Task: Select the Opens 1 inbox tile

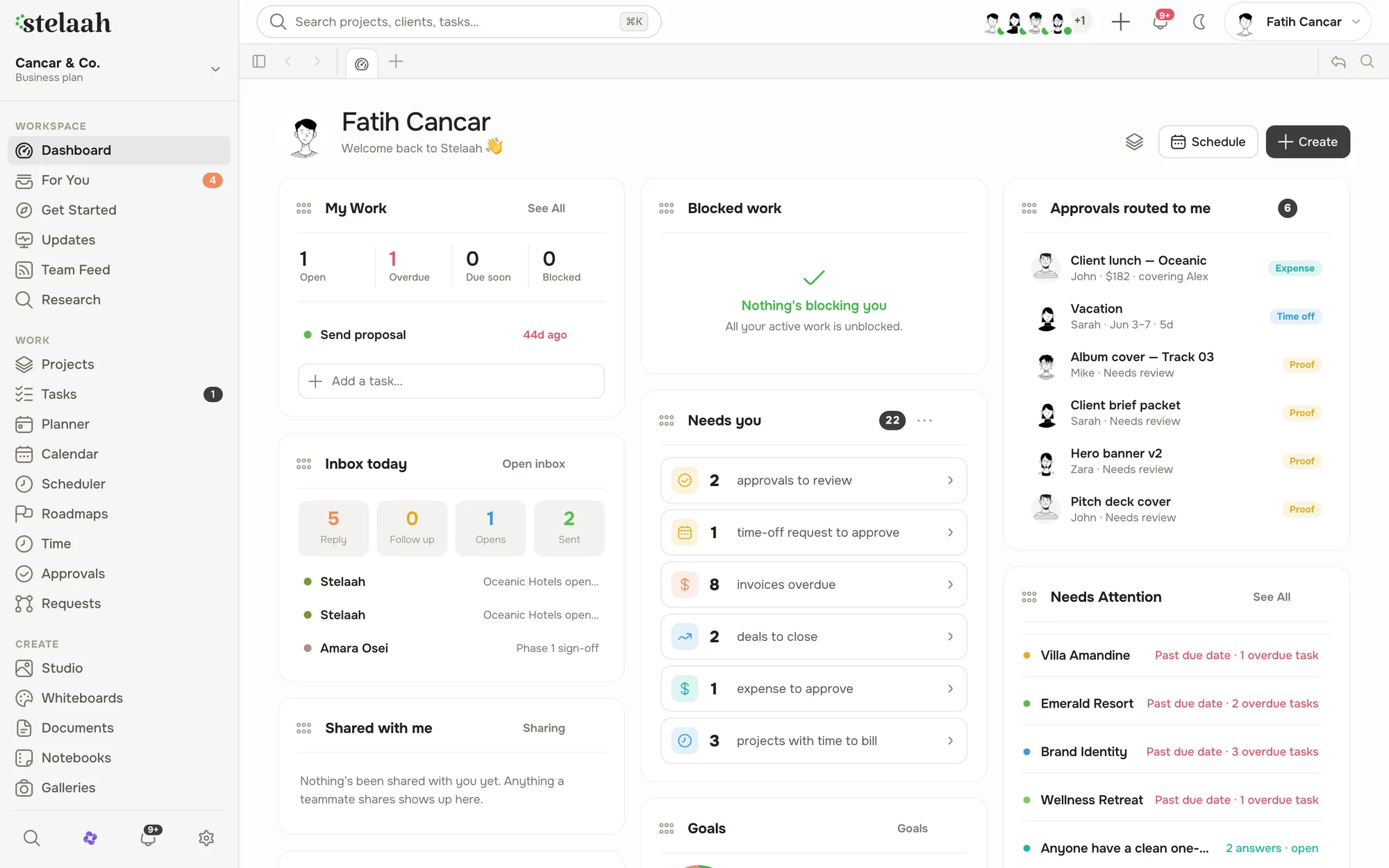Action: tap(490, 528)
